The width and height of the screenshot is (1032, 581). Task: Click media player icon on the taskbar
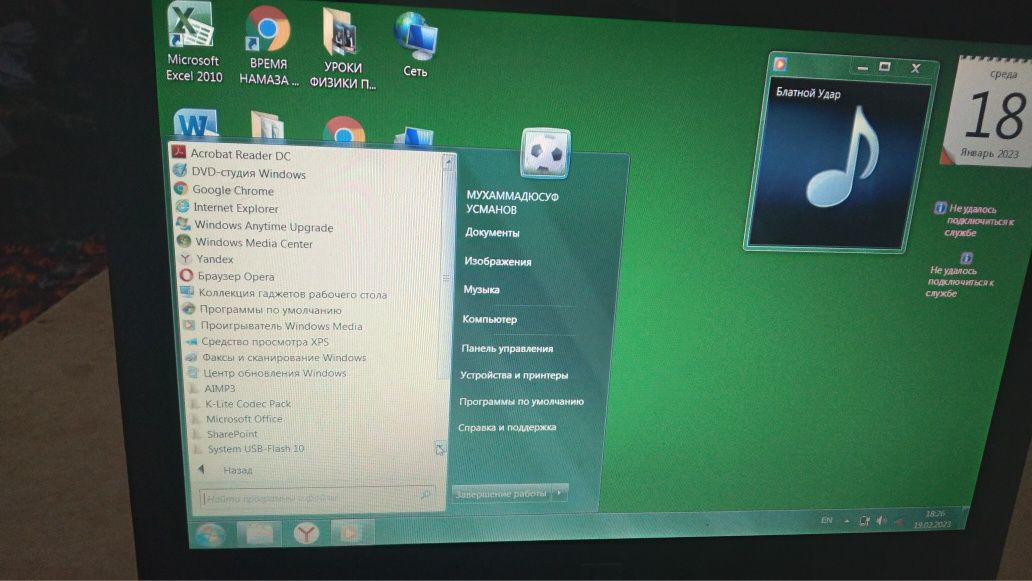pos(351,532)
